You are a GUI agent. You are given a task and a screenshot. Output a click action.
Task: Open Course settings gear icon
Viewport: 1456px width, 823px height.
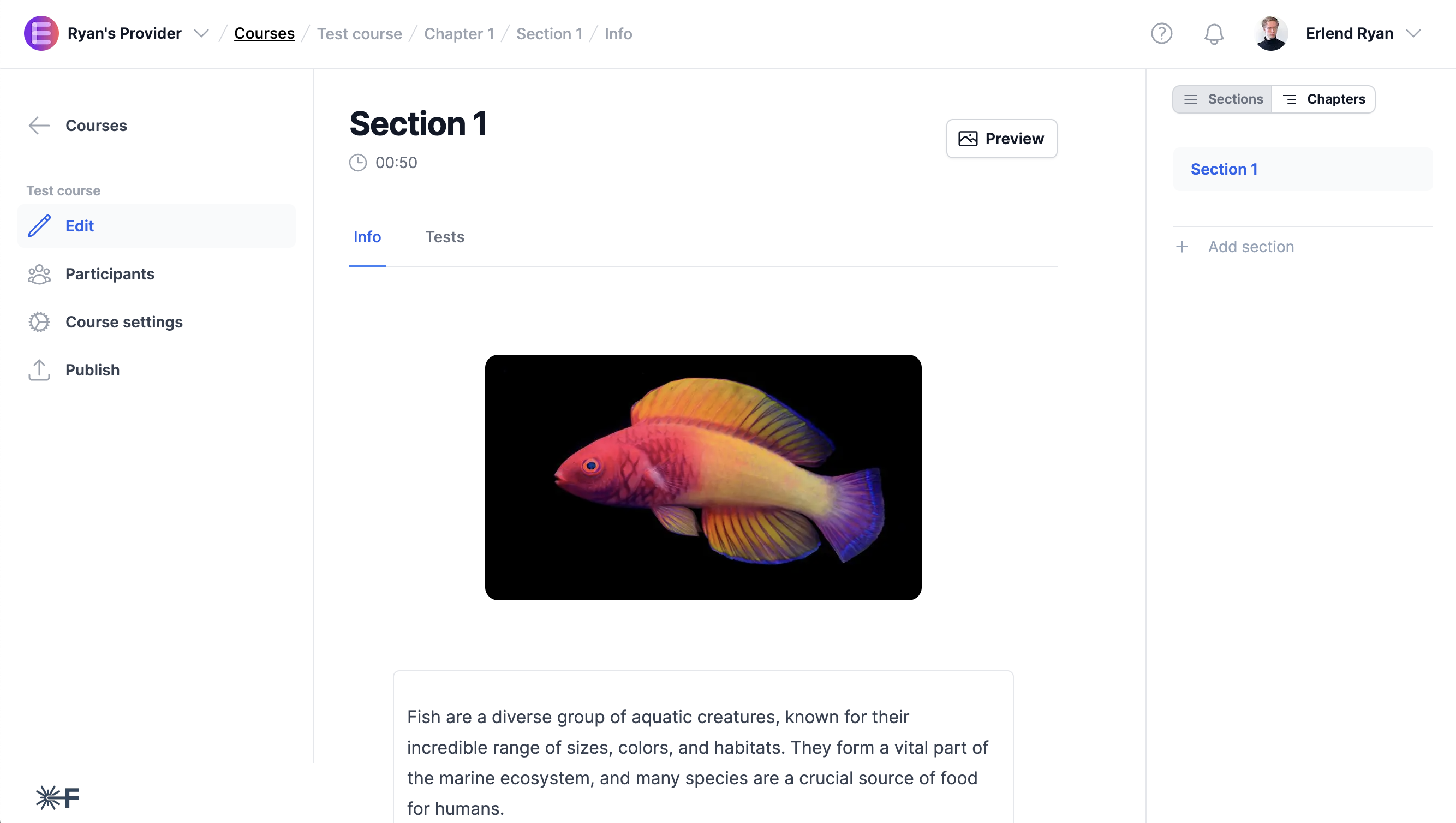tap(39, 321)
